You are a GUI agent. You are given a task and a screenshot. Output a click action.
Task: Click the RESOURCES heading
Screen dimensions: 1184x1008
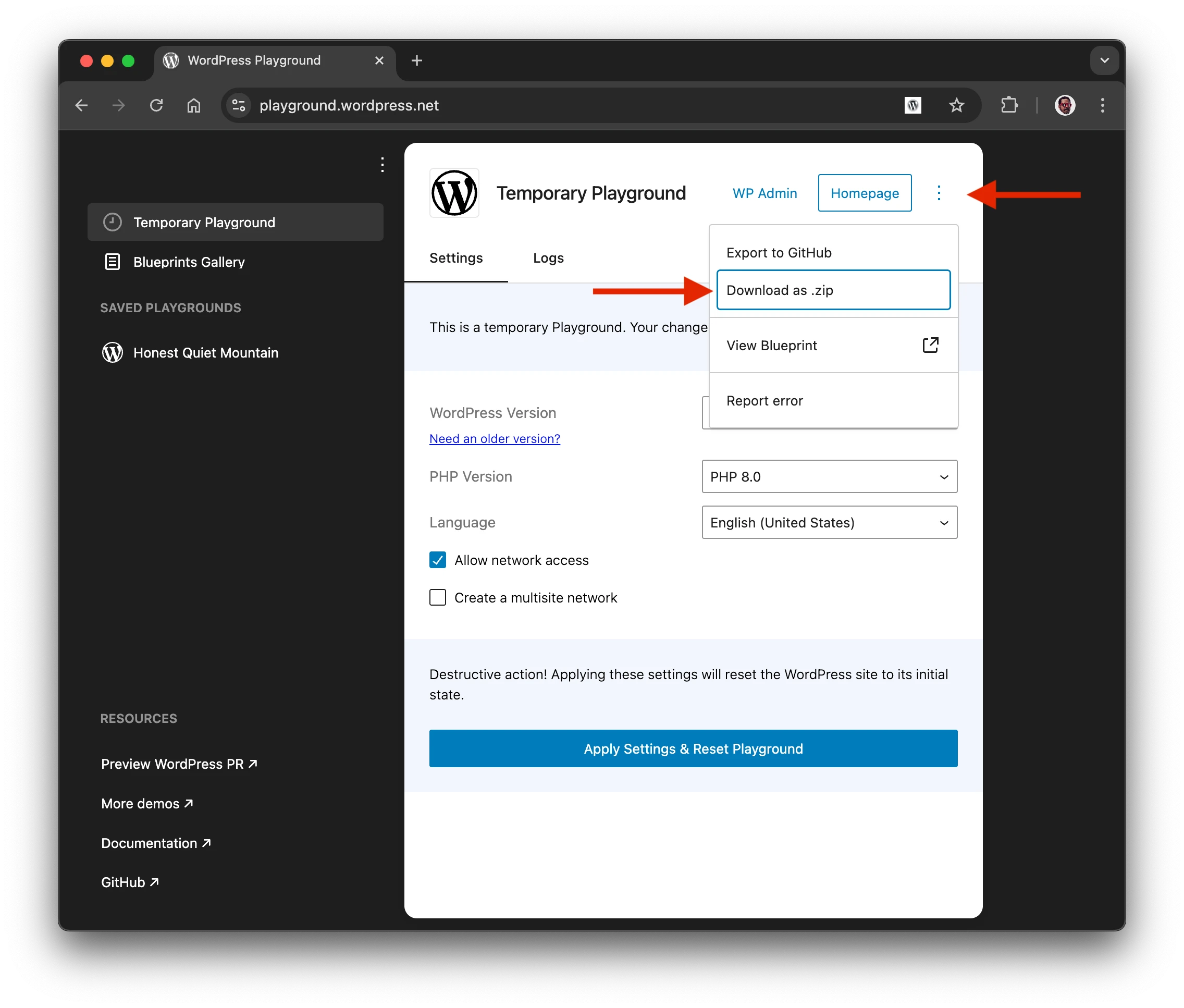pos(138,718)
